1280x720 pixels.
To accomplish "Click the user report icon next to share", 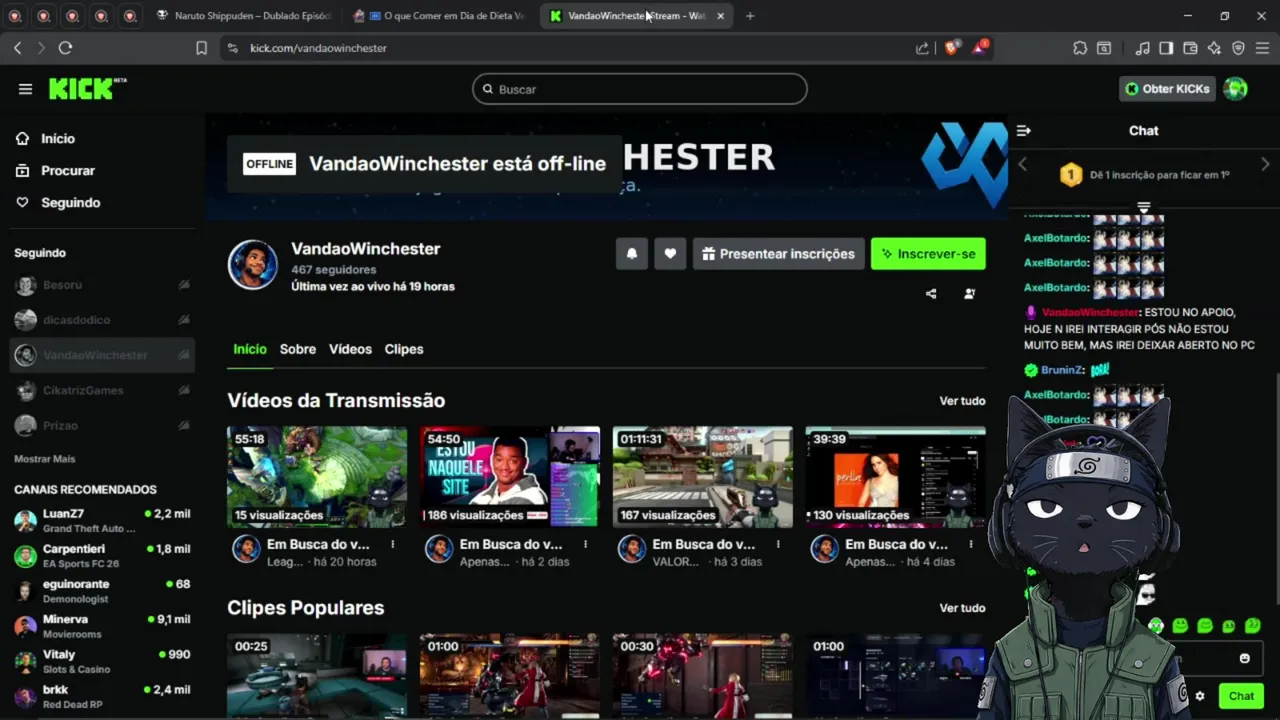I will (969, 294).
